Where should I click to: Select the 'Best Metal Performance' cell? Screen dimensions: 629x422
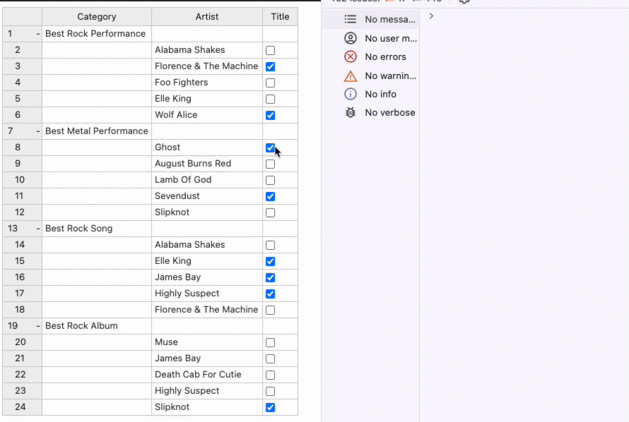tap(97, 131)
